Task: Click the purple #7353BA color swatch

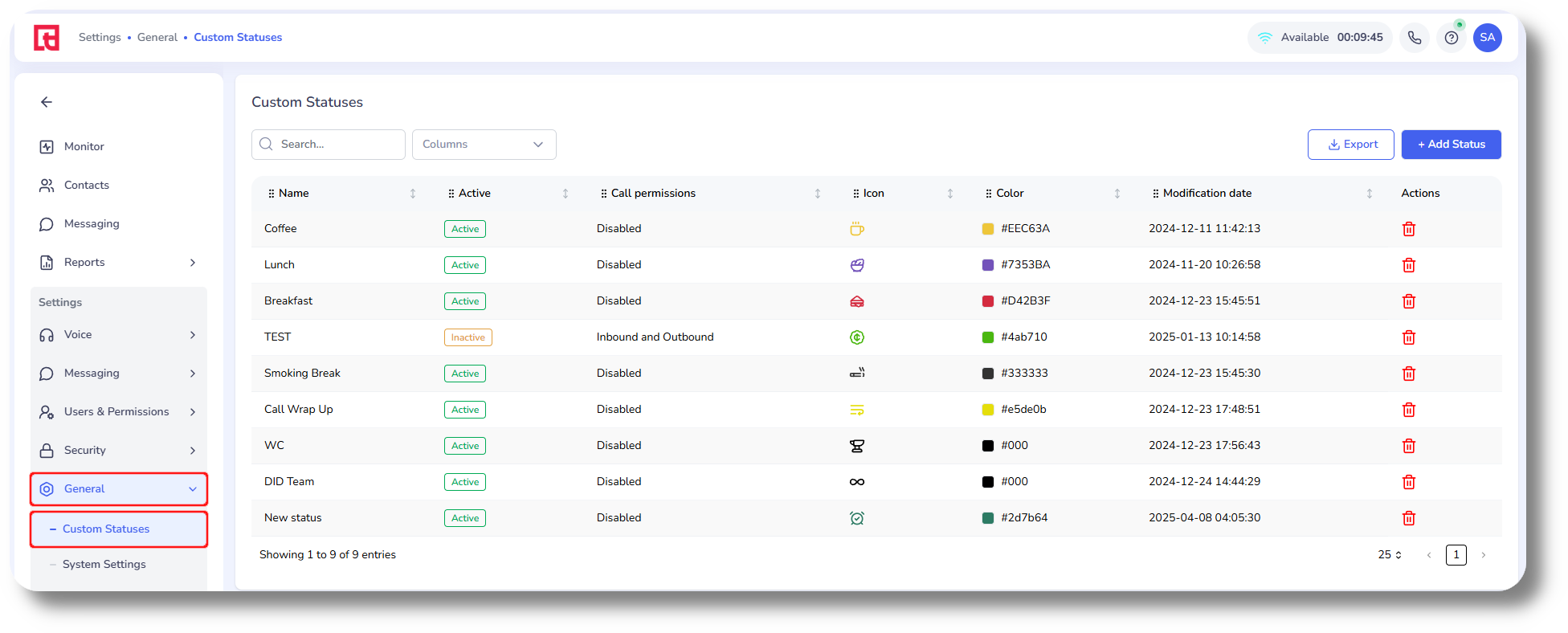Action: pos(988,265)
